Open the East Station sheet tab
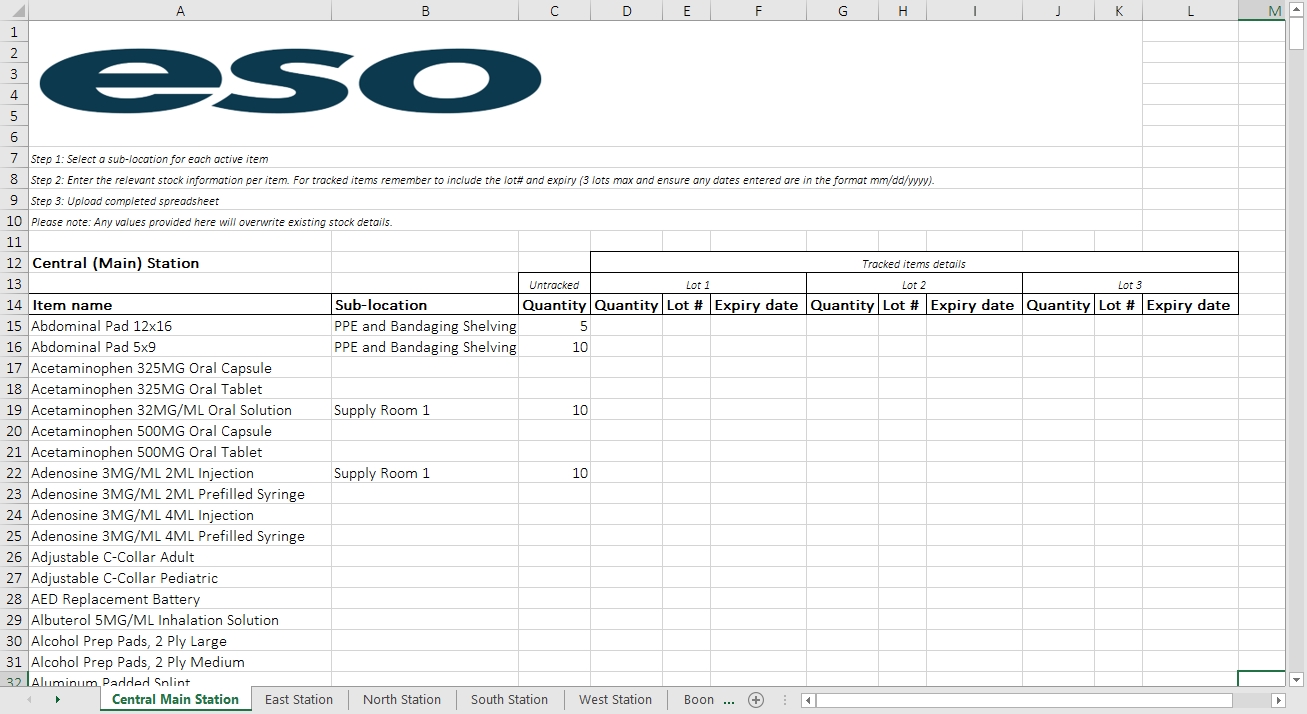The width and height of the screenshot is (1307, 714). (x=299, y=700)
